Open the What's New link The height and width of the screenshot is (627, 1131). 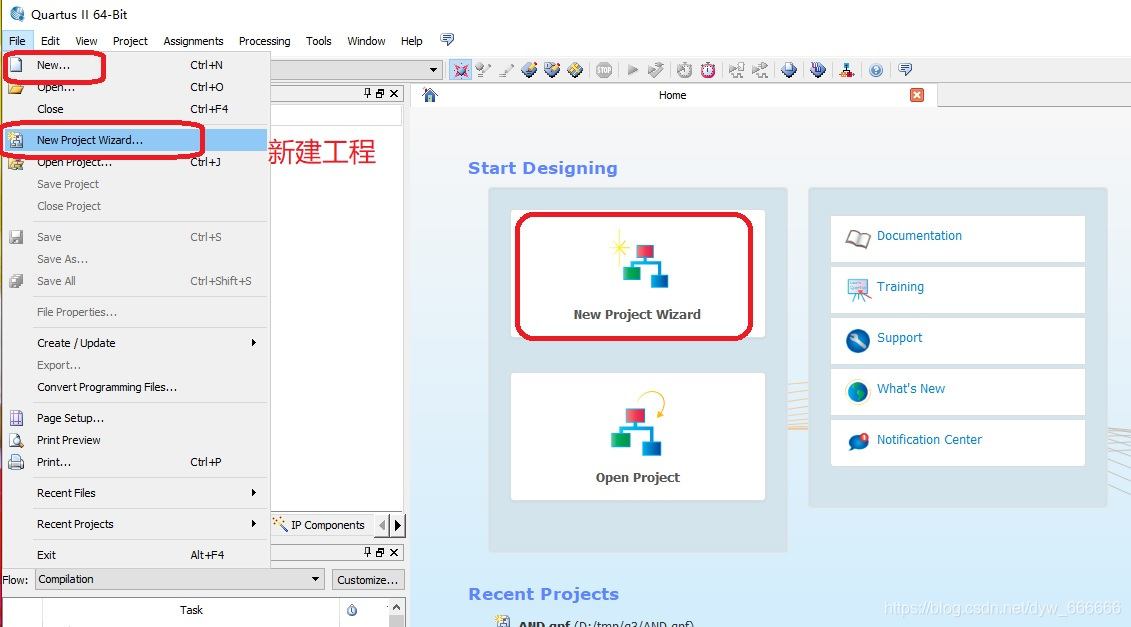click(910, 389)
